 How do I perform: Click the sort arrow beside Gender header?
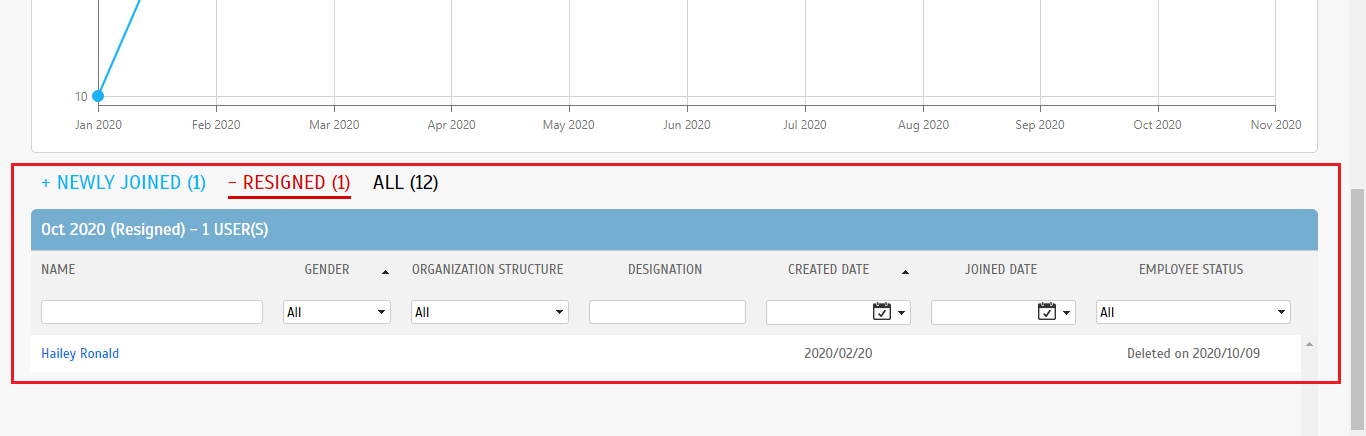click(386, 271)
